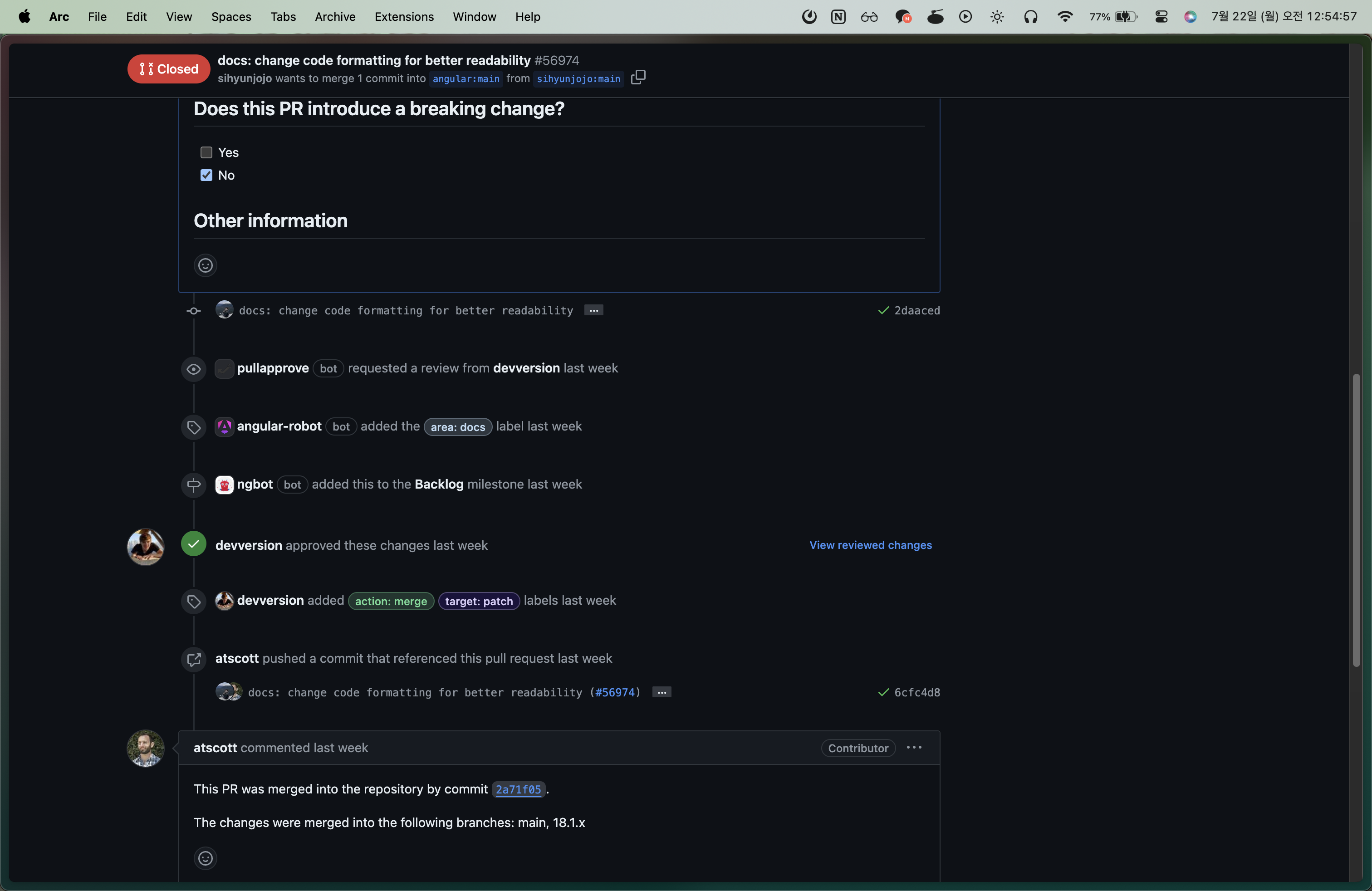Click the date and time clock
Screen dimensions: 1372x891
point(1284,17)
